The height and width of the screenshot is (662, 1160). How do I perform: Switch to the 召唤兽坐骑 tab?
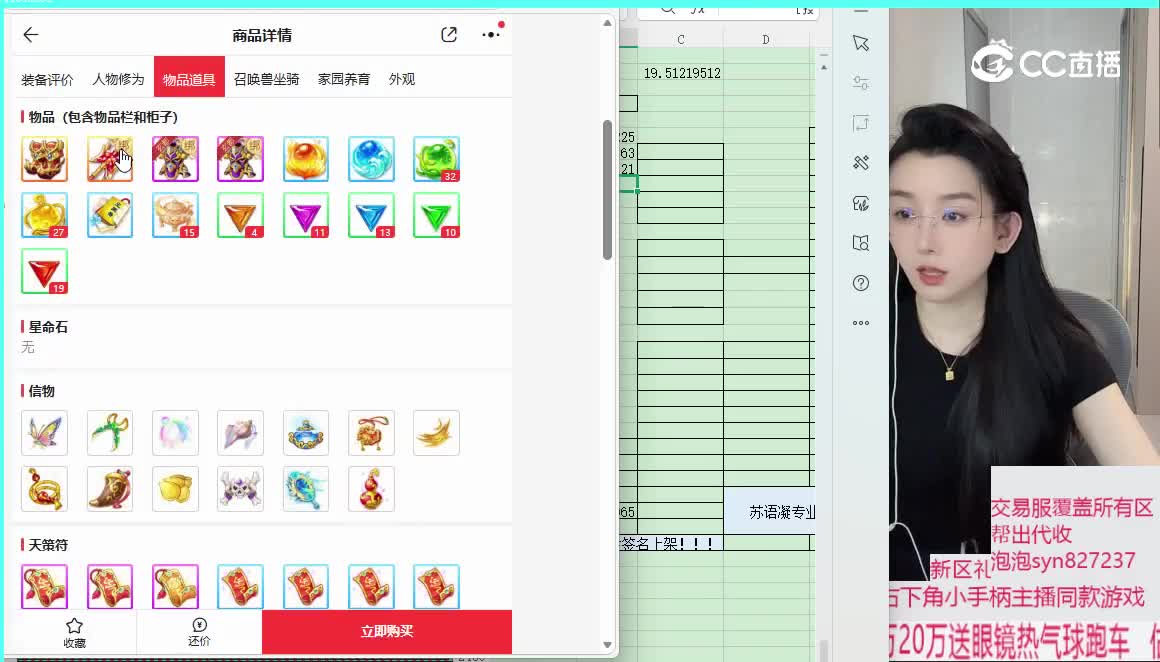tap(266, 79)
